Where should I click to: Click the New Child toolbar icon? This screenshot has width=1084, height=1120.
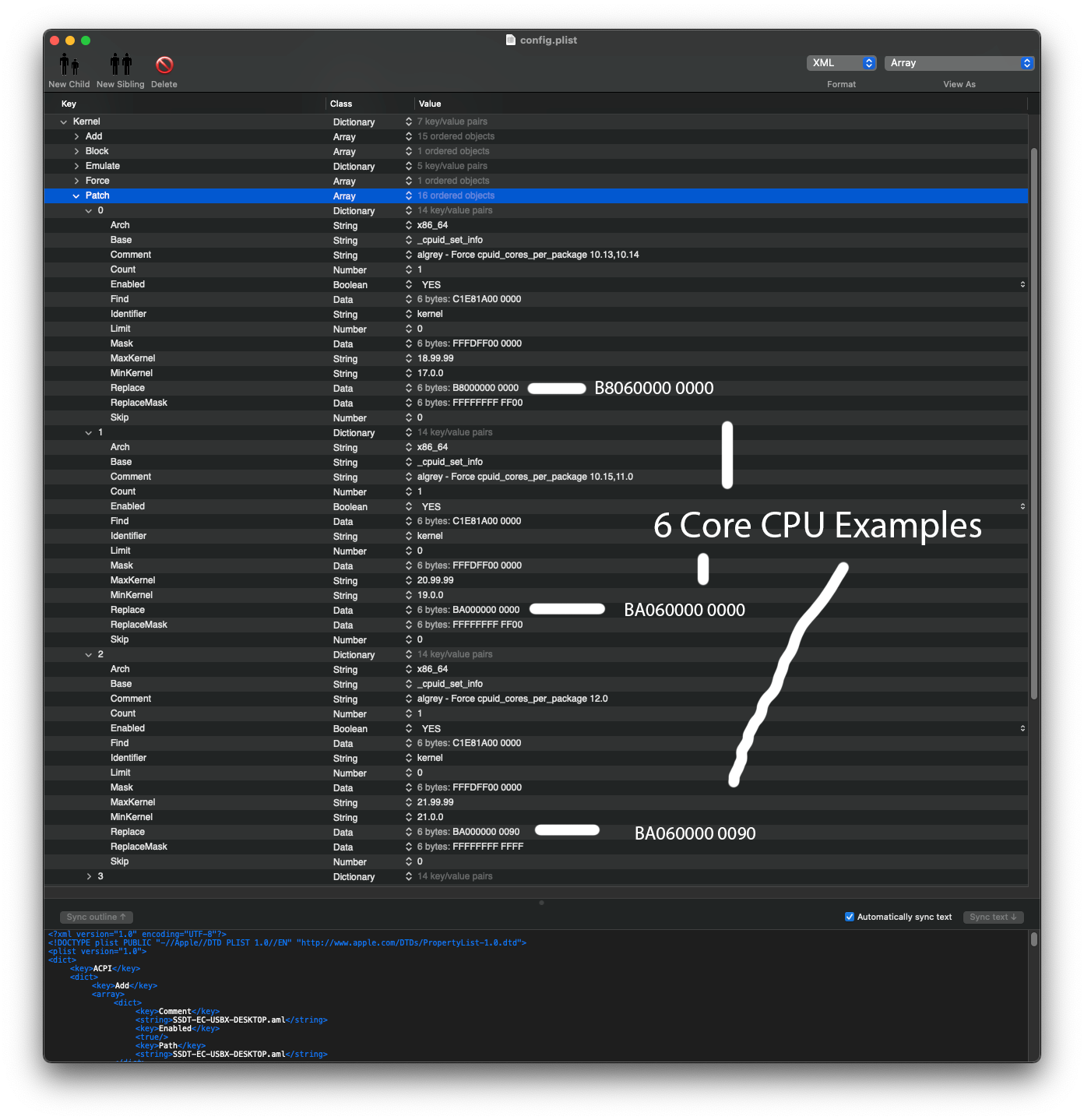(x=69, y=65)
